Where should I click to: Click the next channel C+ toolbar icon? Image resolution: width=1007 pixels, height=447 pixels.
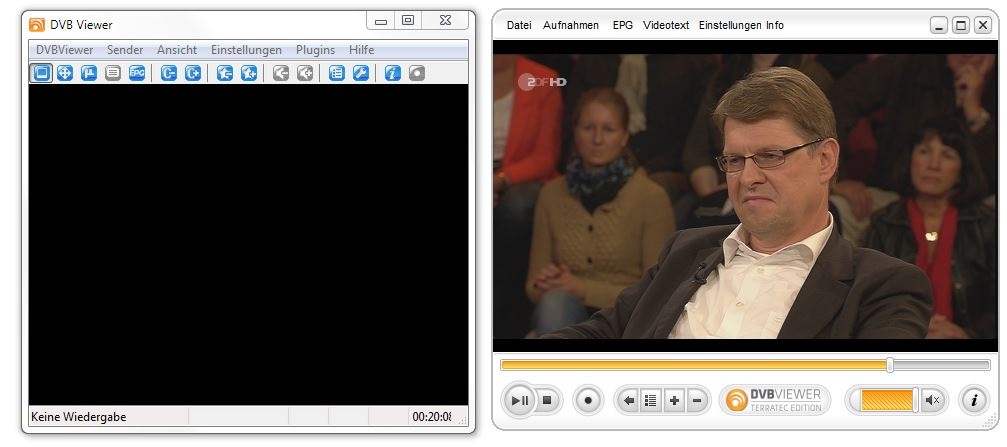pyautogui.click(x=194, y=73)
